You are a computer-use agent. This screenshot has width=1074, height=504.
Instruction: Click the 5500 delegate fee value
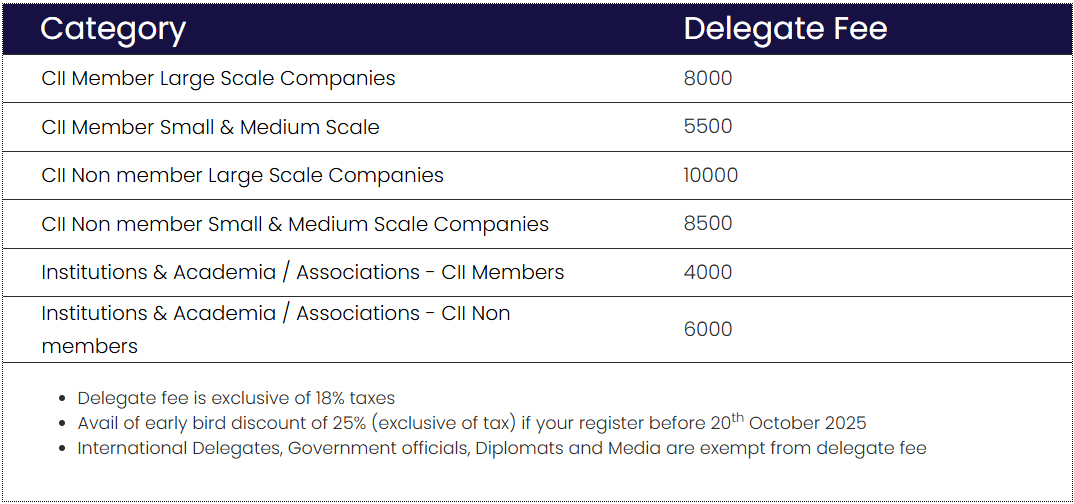pos(708,127)
